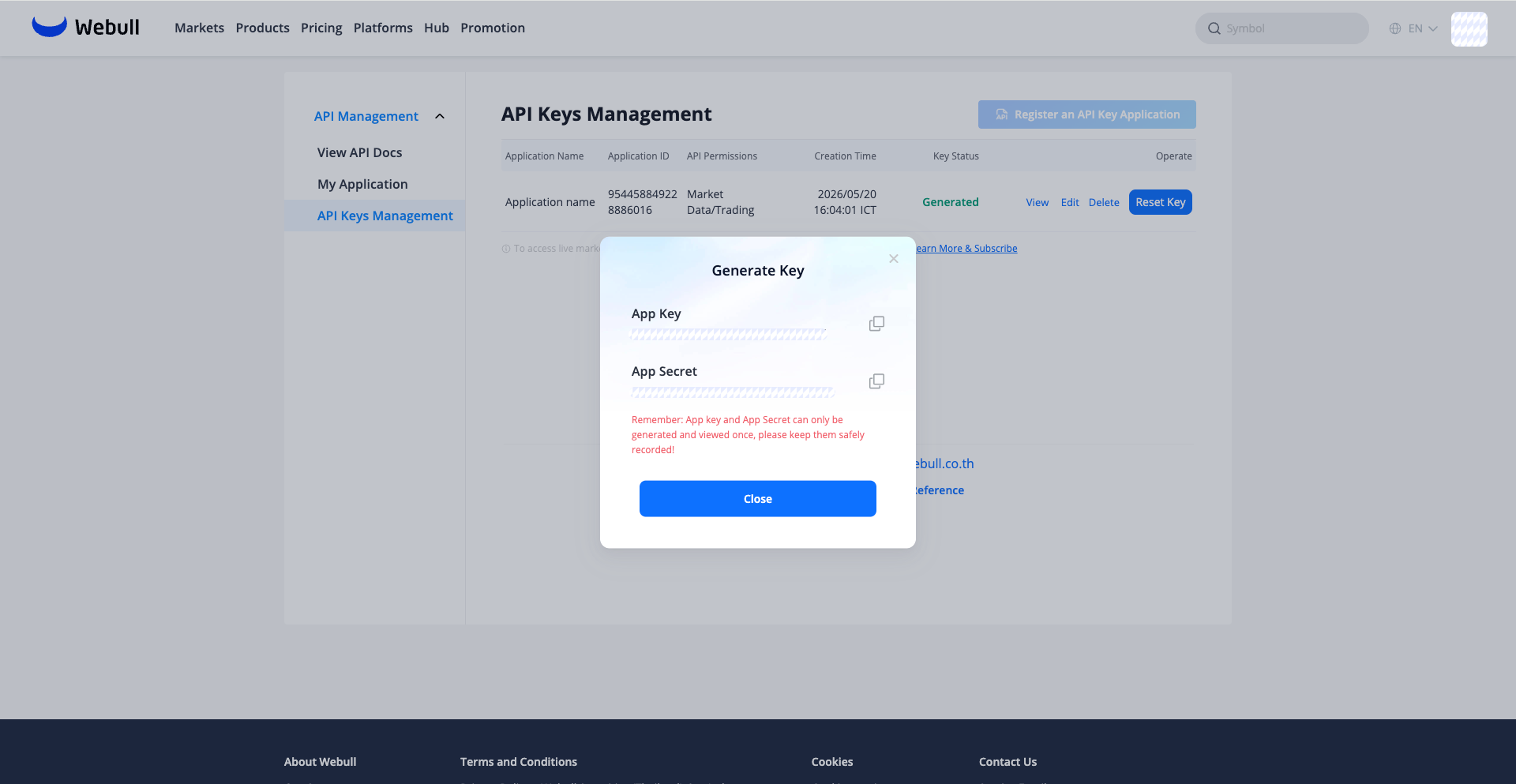The image size is (1516, 784).
Task: Open Terms and Conditions footer link
Action: pyautogui.click(x=519, y=762)
